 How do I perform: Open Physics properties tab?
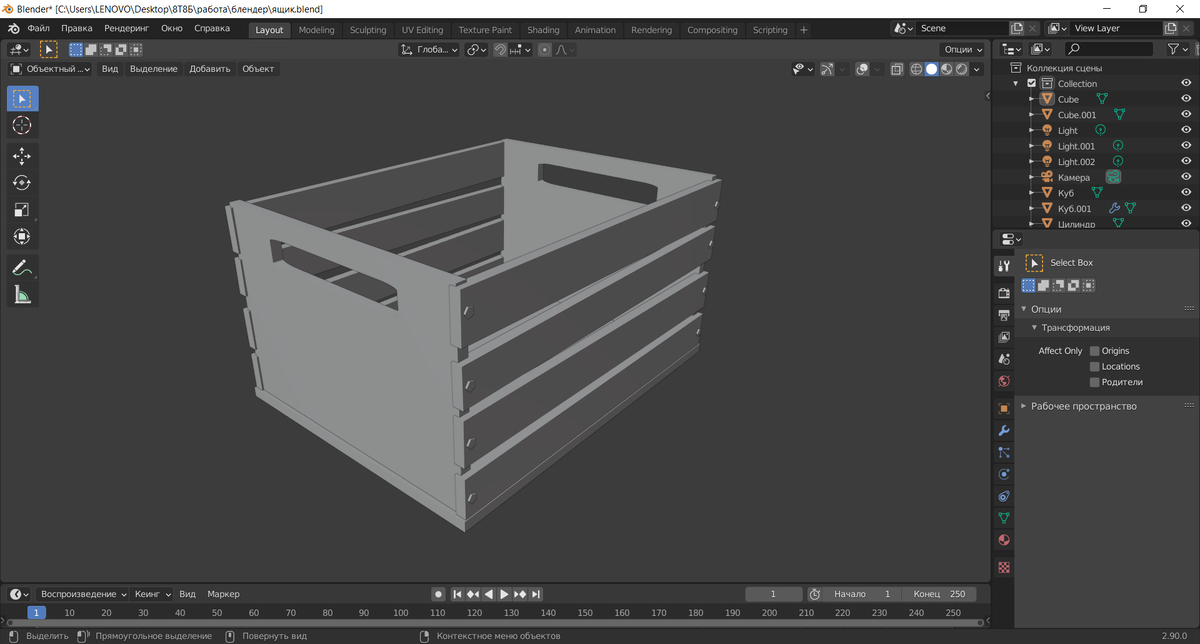coord(1004,474)
